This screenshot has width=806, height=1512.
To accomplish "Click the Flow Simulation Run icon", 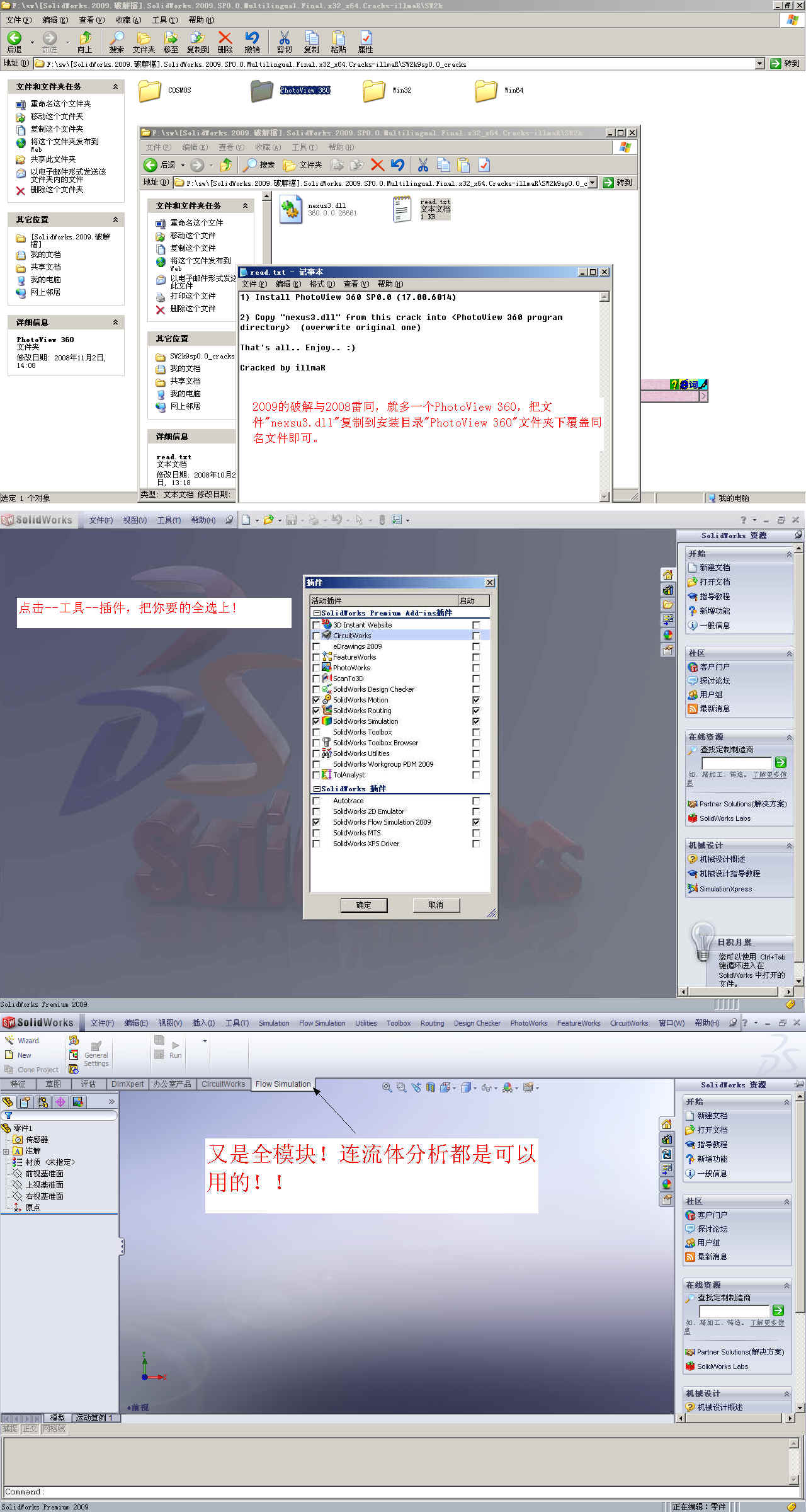I will click(176, 1050).
